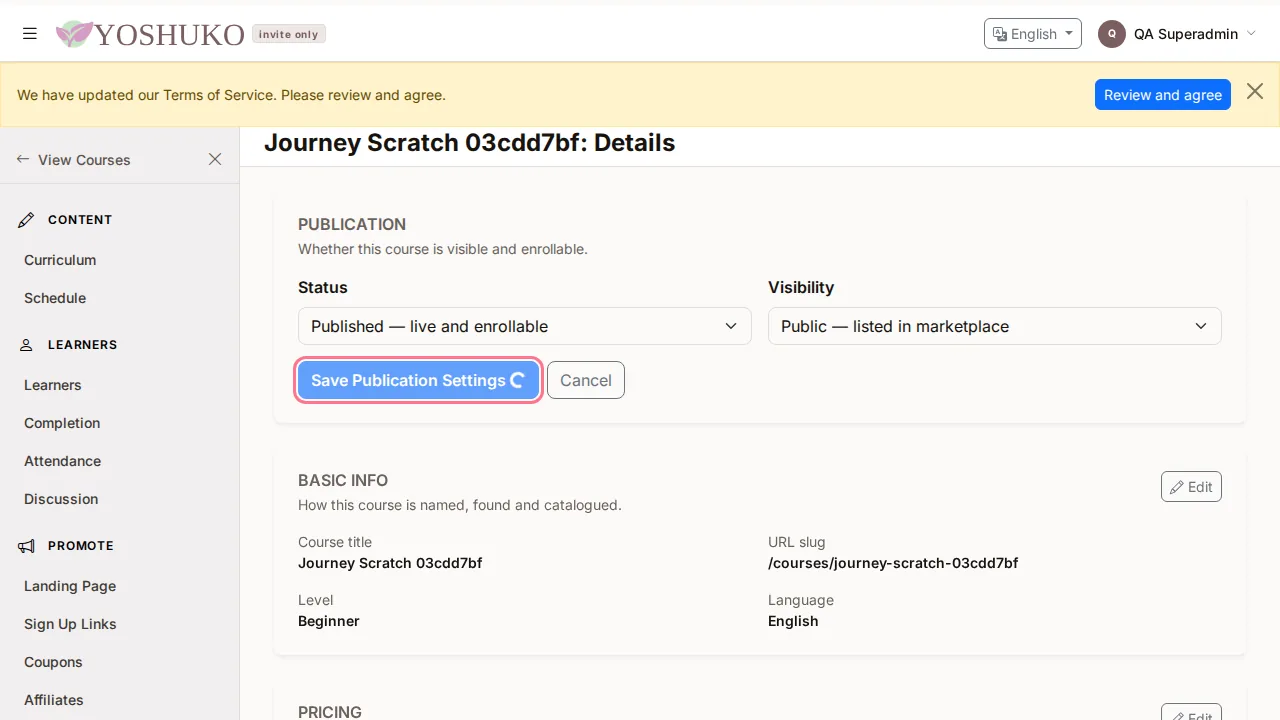Edit the Pricing section

1191,714
